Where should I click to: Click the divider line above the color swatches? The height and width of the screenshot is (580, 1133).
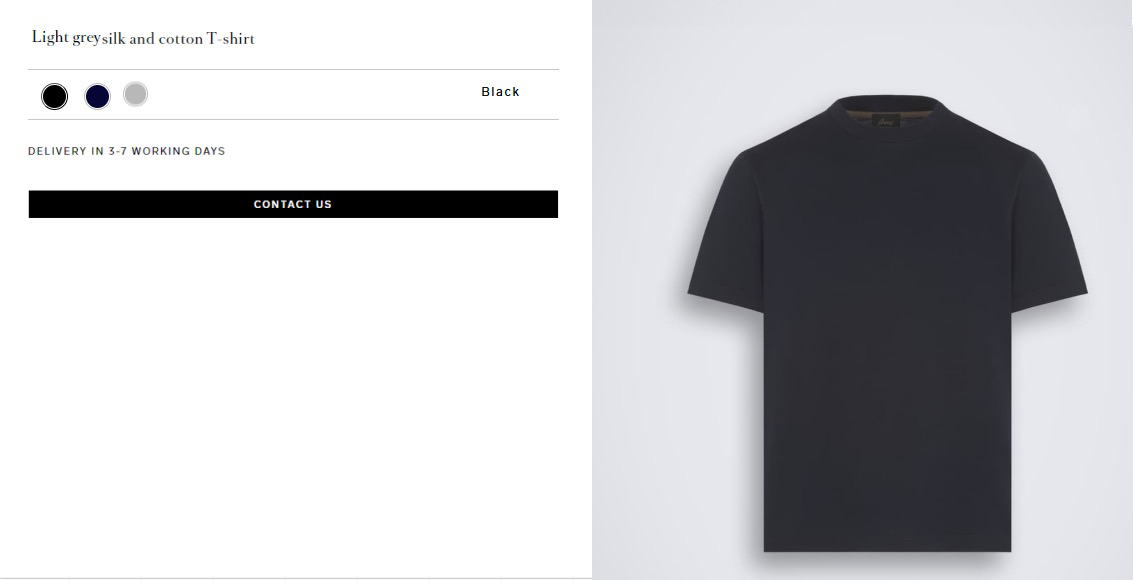pos(293,69)
